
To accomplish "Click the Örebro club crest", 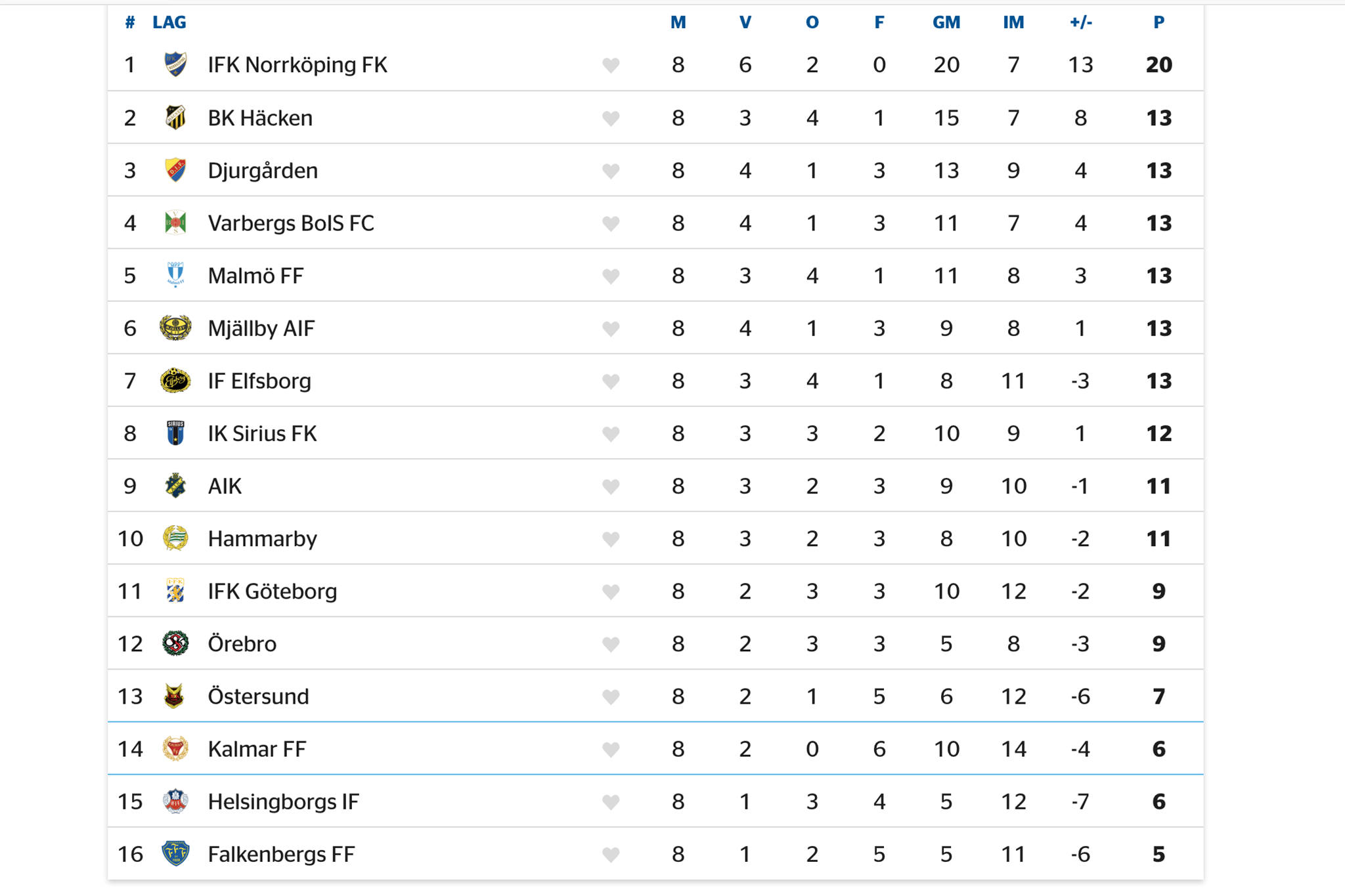I will [x=175, y=643].
